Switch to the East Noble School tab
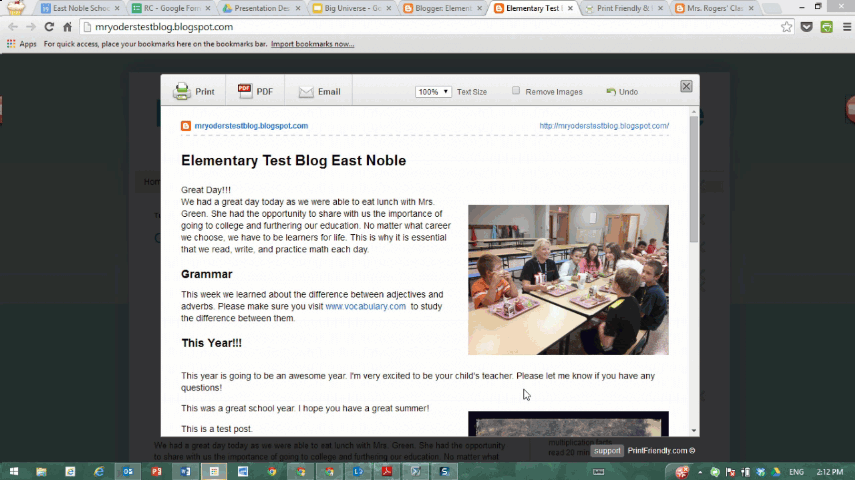 pos(80,8)
